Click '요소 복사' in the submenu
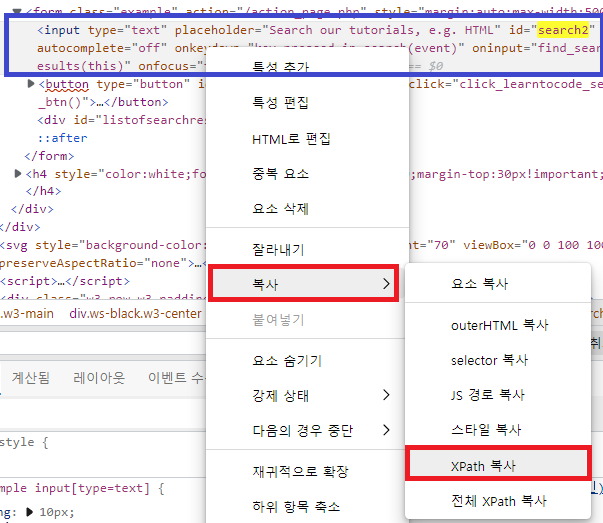This screenshot has height=523, width=603. [498, 283]
